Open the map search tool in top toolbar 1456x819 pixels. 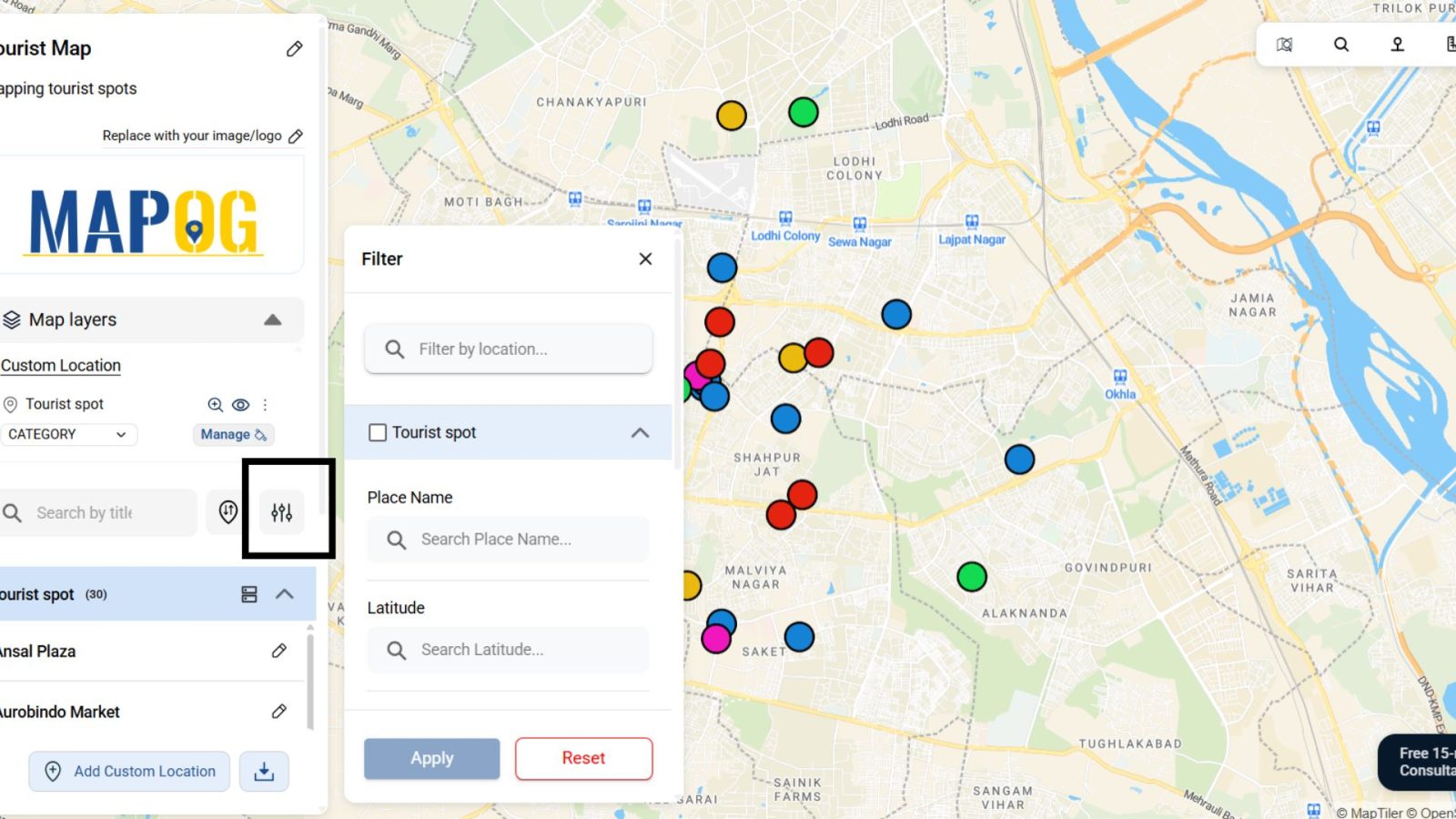coord(1340,45)
